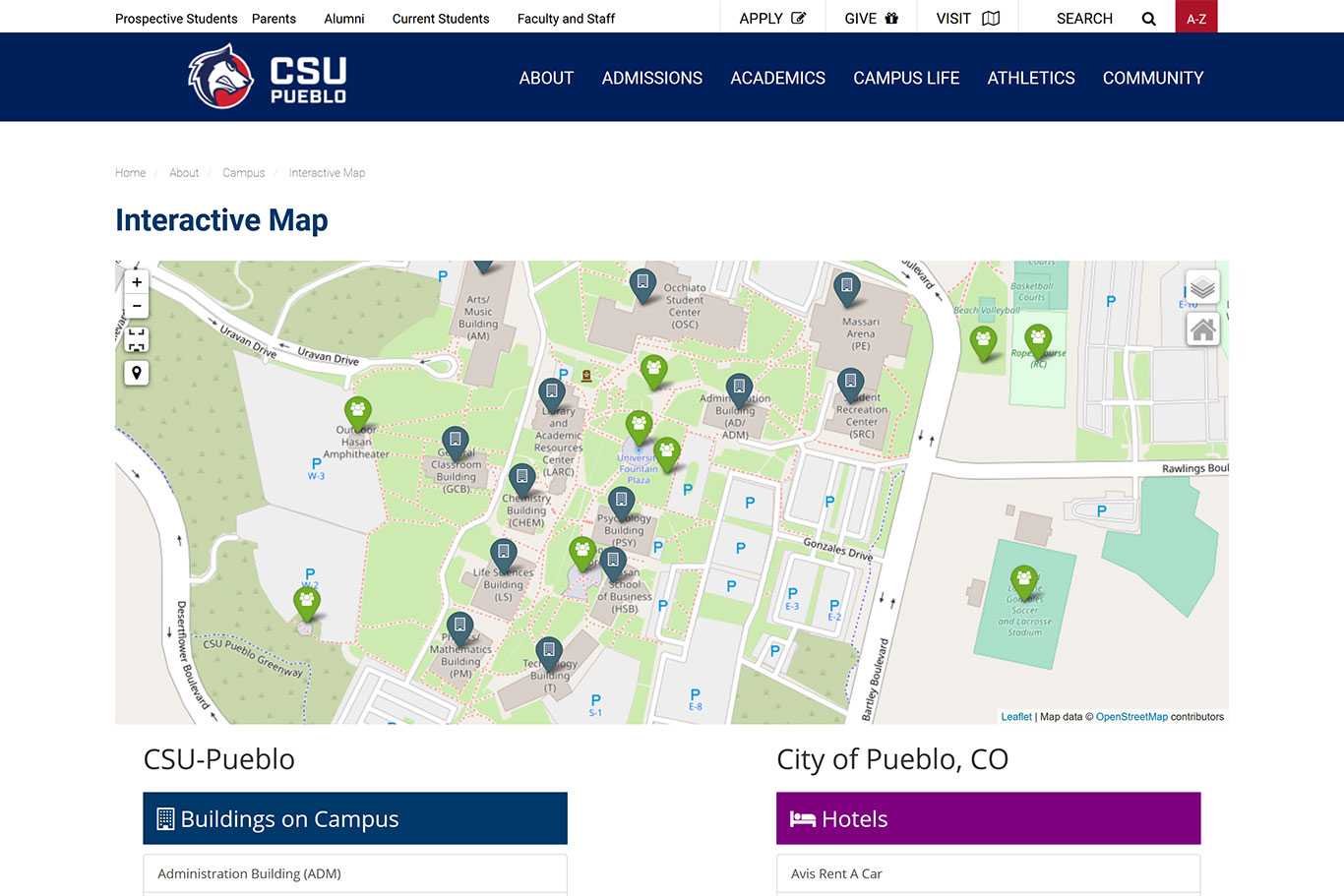Open the COMMUNITY menu

point(1153,78)
